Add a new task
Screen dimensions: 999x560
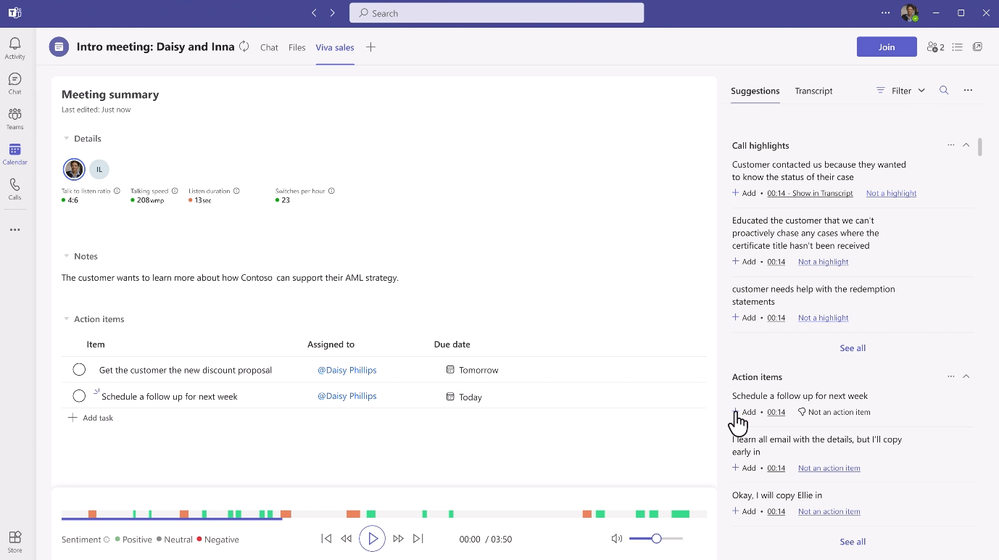pyautogui.click(x=90, y=418)
